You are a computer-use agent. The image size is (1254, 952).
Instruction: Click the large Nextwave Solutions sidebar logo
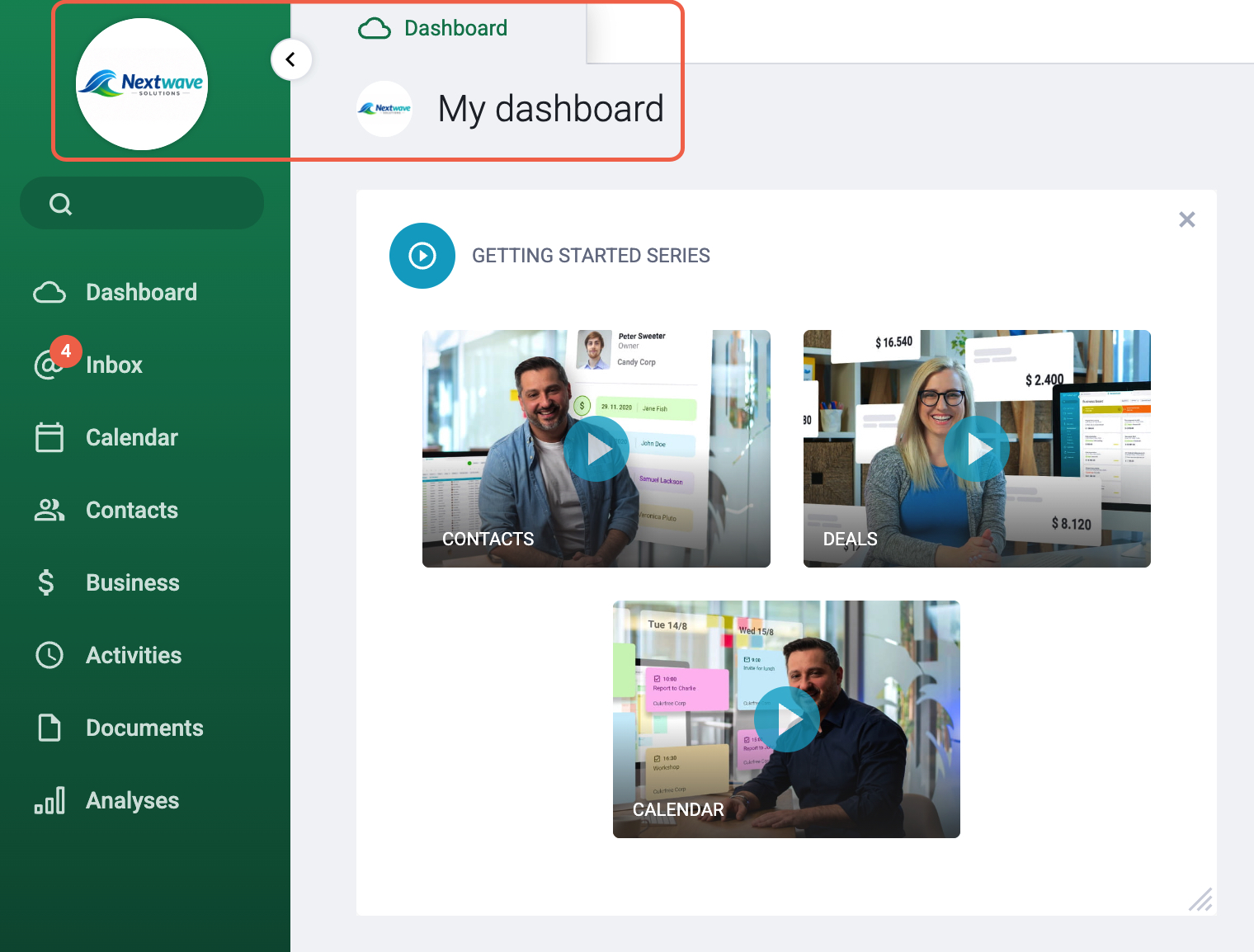click(142, 84)
